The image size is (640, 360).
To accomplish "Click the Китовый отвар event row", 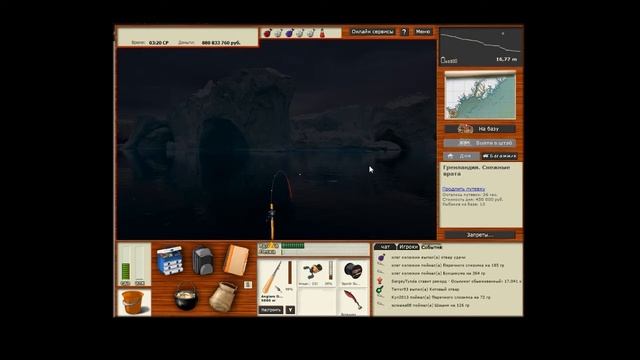I will 425,289.
